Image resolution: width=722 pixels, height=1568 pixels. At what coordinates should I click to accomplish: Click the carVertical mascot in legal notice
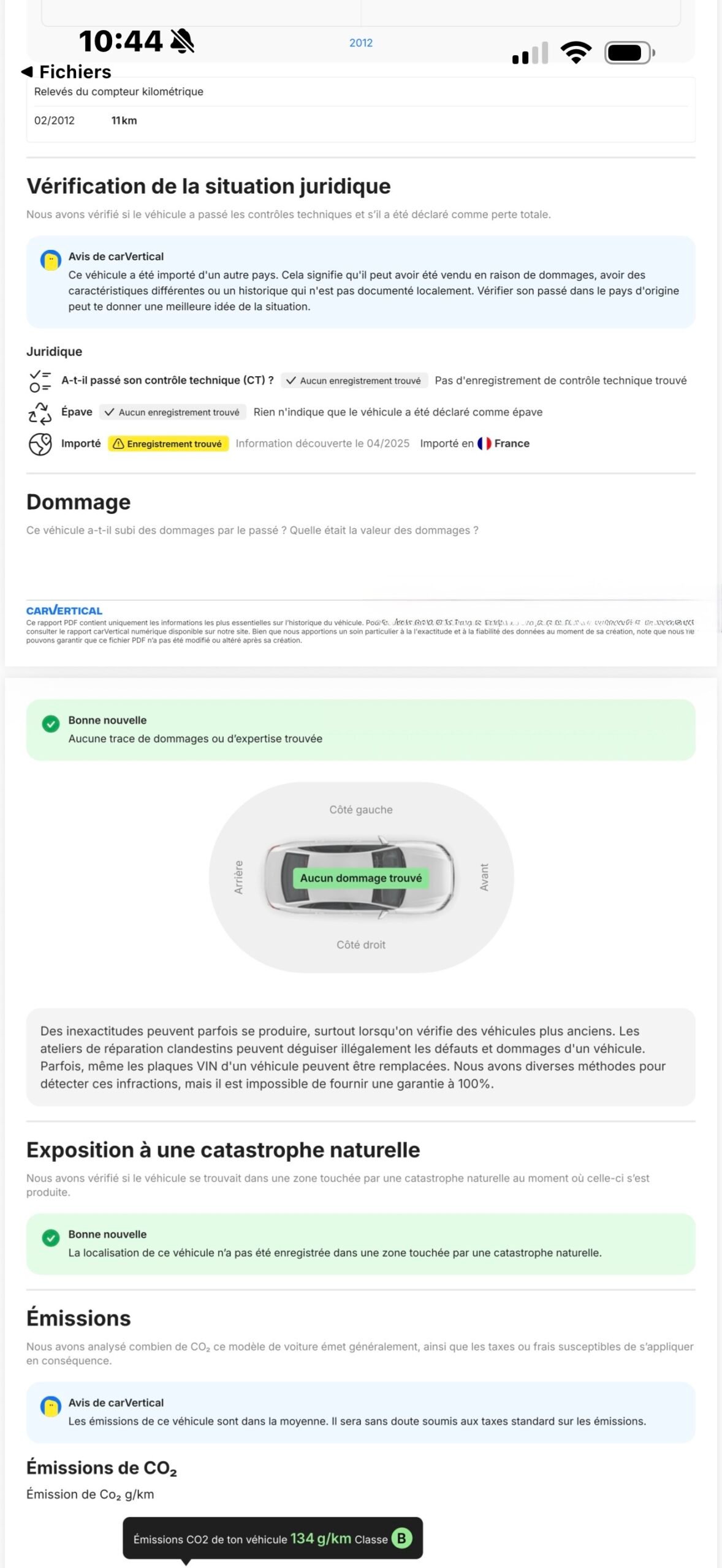(x=51, y=260)
